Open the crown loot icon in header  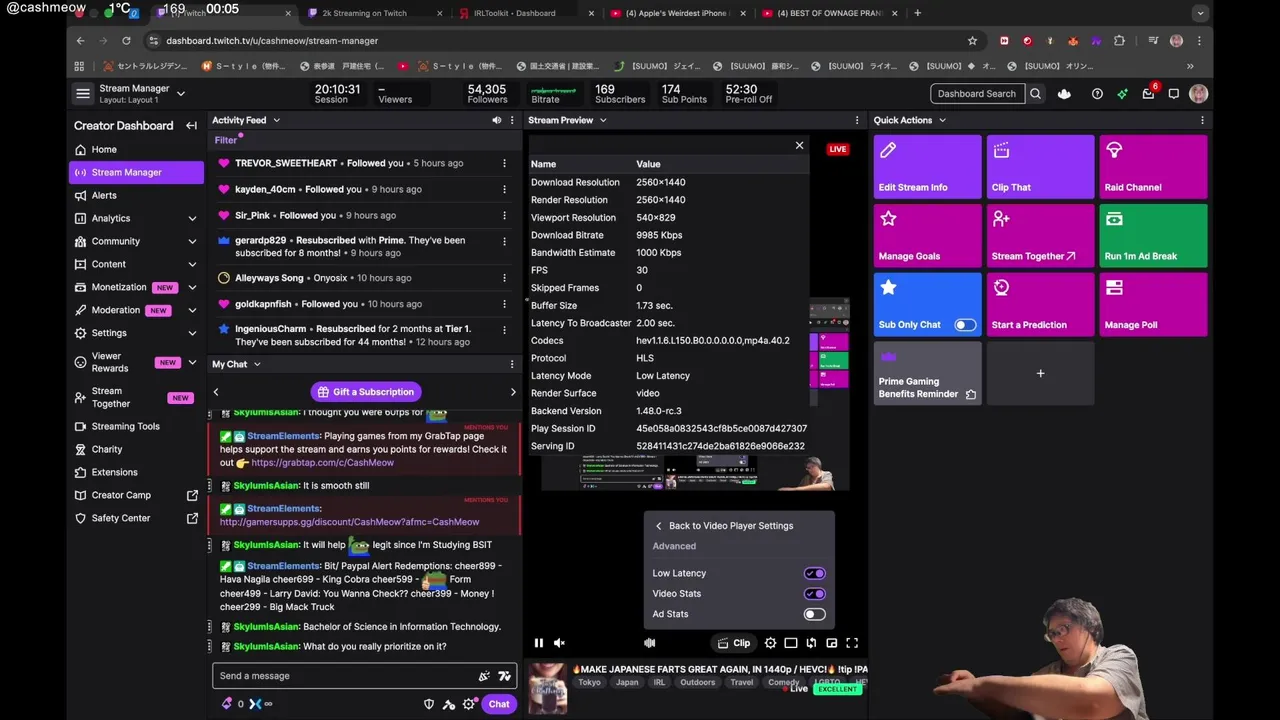(1064, 94)
